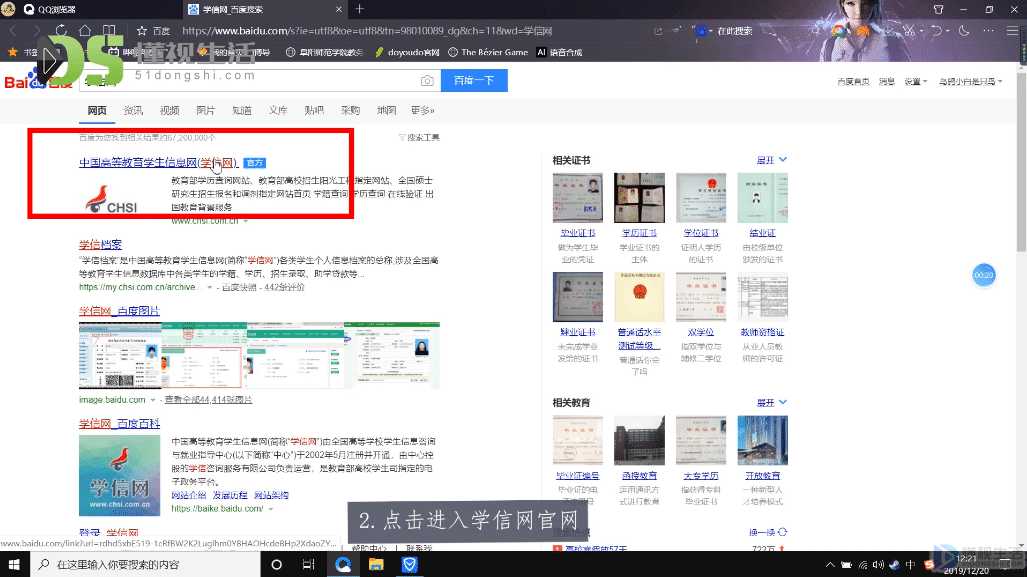
Task: Close the 学信网 百度搜索 tab
Action: coord(339,9)
